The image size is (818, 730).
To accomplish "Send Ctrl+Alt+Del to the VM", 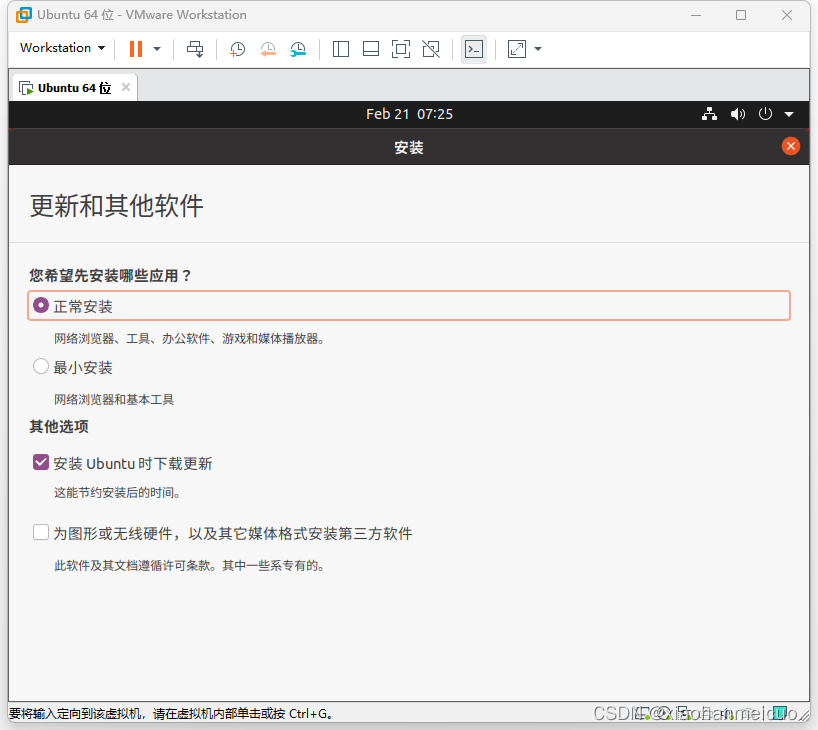I will click(x=195, y=49).
